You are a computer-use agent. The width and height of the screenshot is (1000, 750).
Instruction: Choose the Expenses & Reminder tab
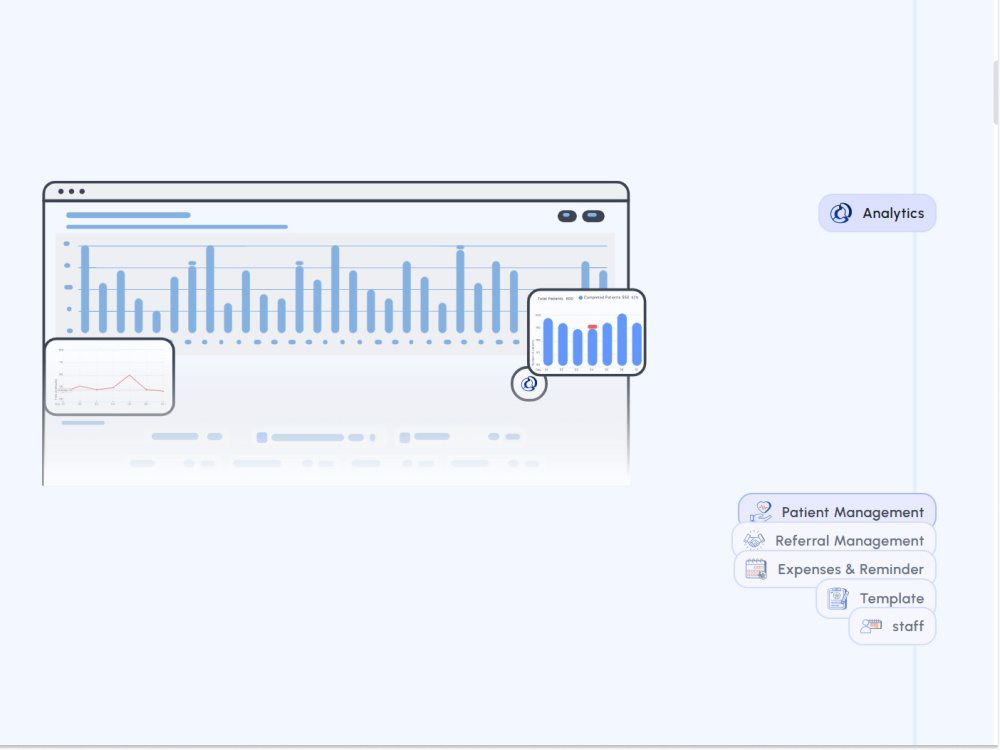(x=835, y=569)
